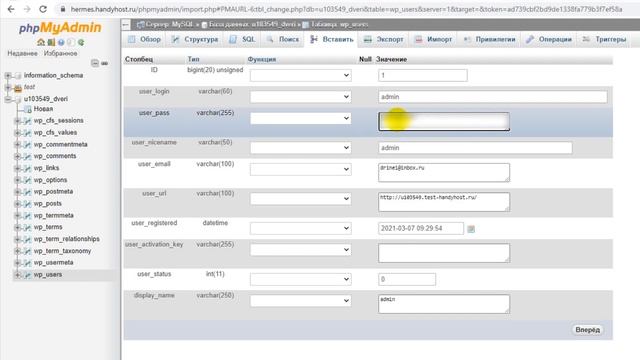Click the user_login value field
Screen dimensions: 640x360
click(493, 97)
